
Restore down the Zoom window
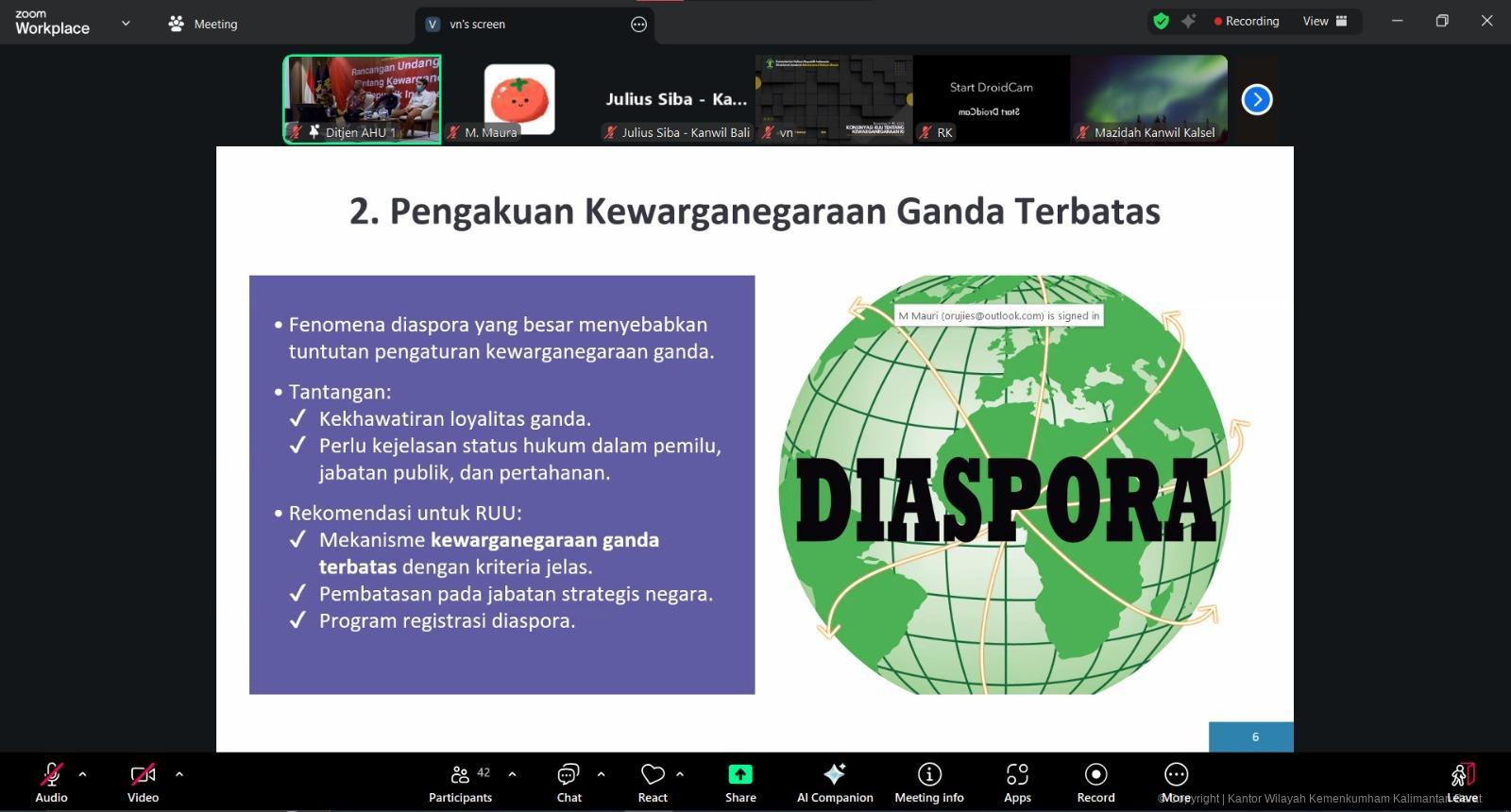point(1442,21)
